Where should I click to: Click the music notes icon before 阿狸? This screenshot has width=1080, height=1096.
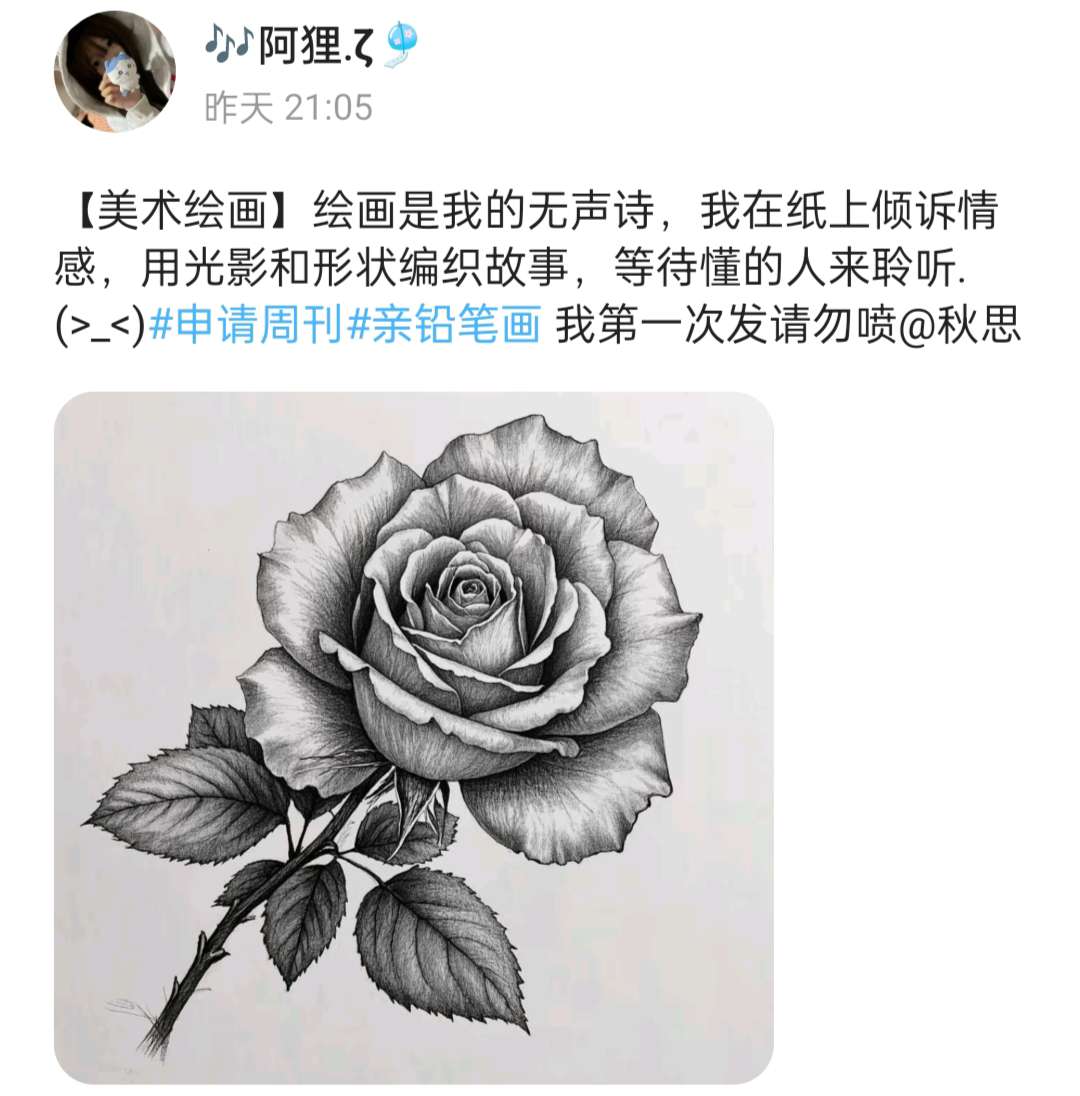[x=227, y=44]
